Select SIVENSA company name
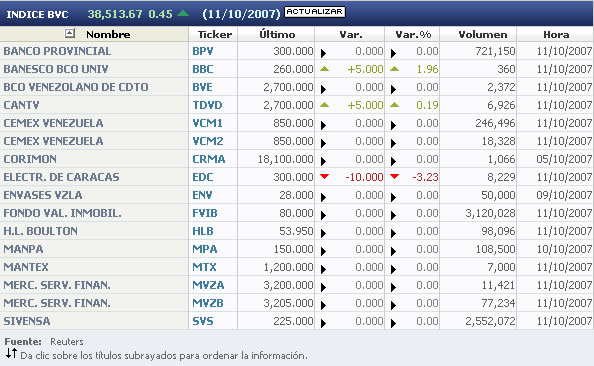The width and height of the screenshot is (594, 366). (x=27, y=321)
